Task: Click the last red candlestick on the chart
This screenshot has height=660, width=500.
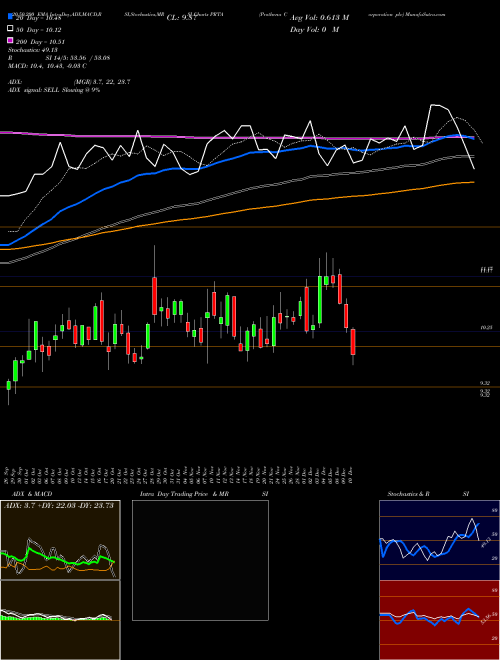Action: pos(353,342)
